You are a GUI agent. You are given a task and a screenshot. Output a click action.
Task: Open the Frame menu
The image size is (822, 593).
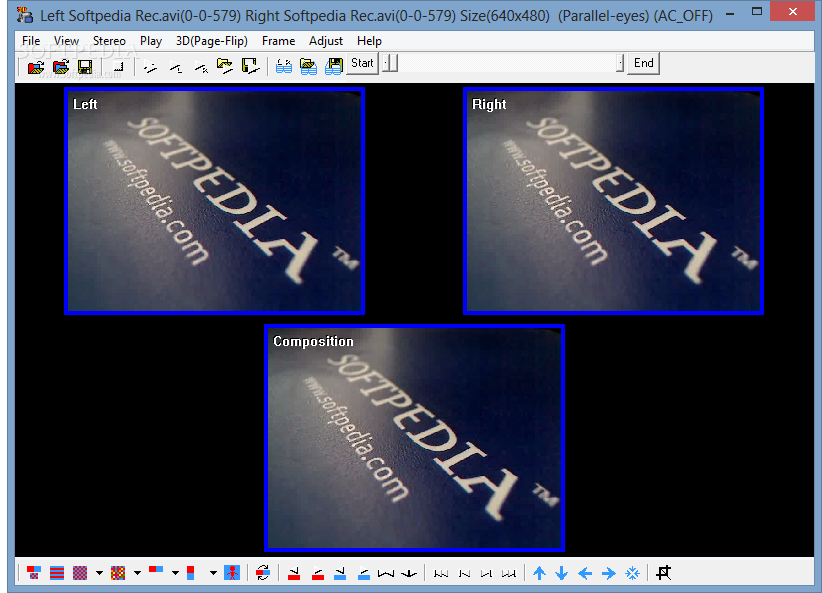pyautogui.click(x=278, y=41)
